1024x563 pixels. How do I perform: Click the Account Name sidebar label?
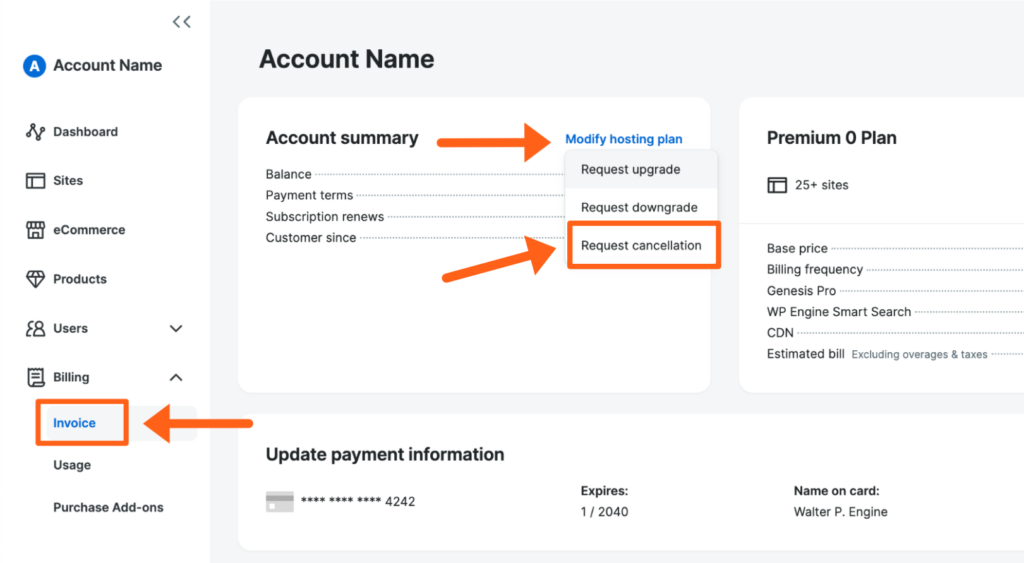107,66
